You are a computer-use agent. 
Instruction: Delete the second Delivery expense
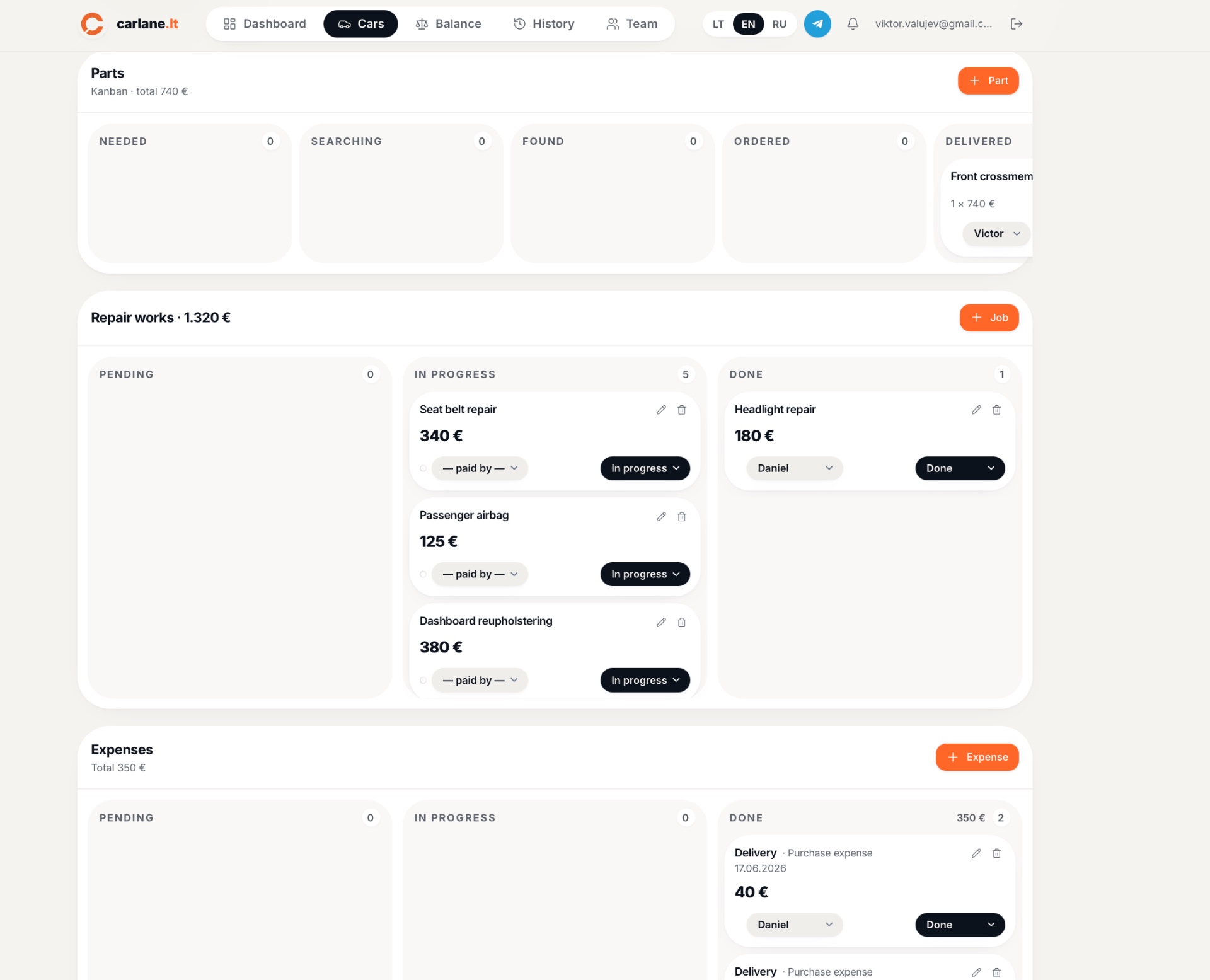point(997,972)
